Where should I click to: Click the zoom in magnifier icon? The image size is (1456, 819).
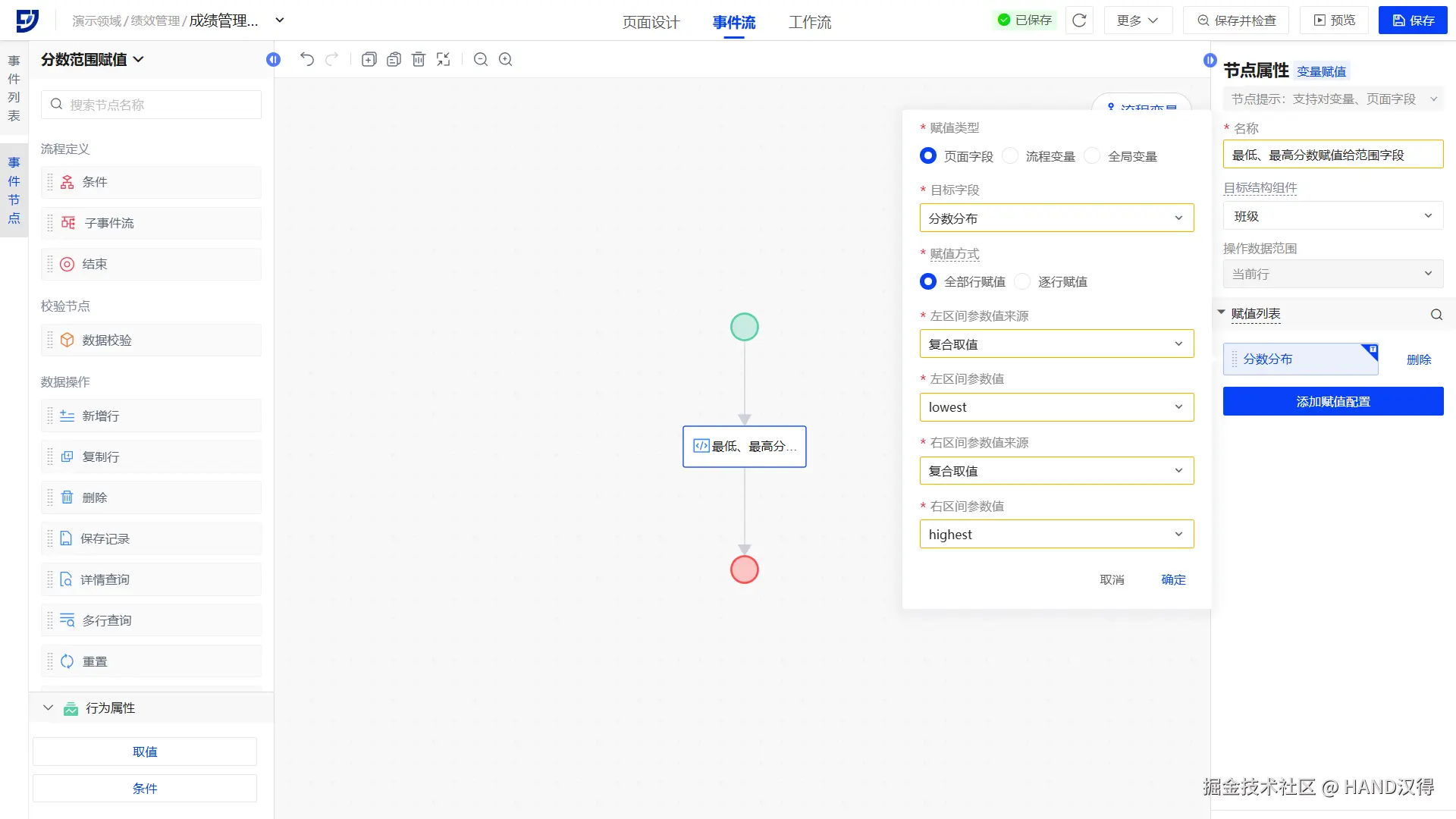pos(506,59)
